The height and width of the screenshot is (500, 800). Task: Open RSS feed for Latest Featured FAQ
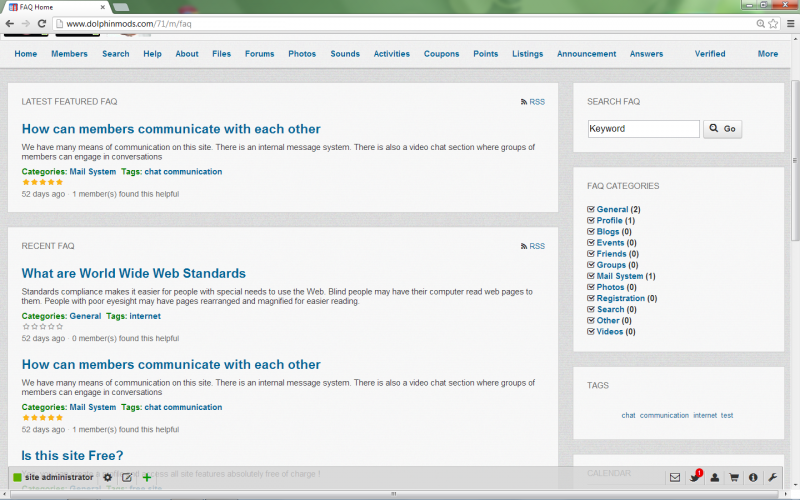[533, 102]
